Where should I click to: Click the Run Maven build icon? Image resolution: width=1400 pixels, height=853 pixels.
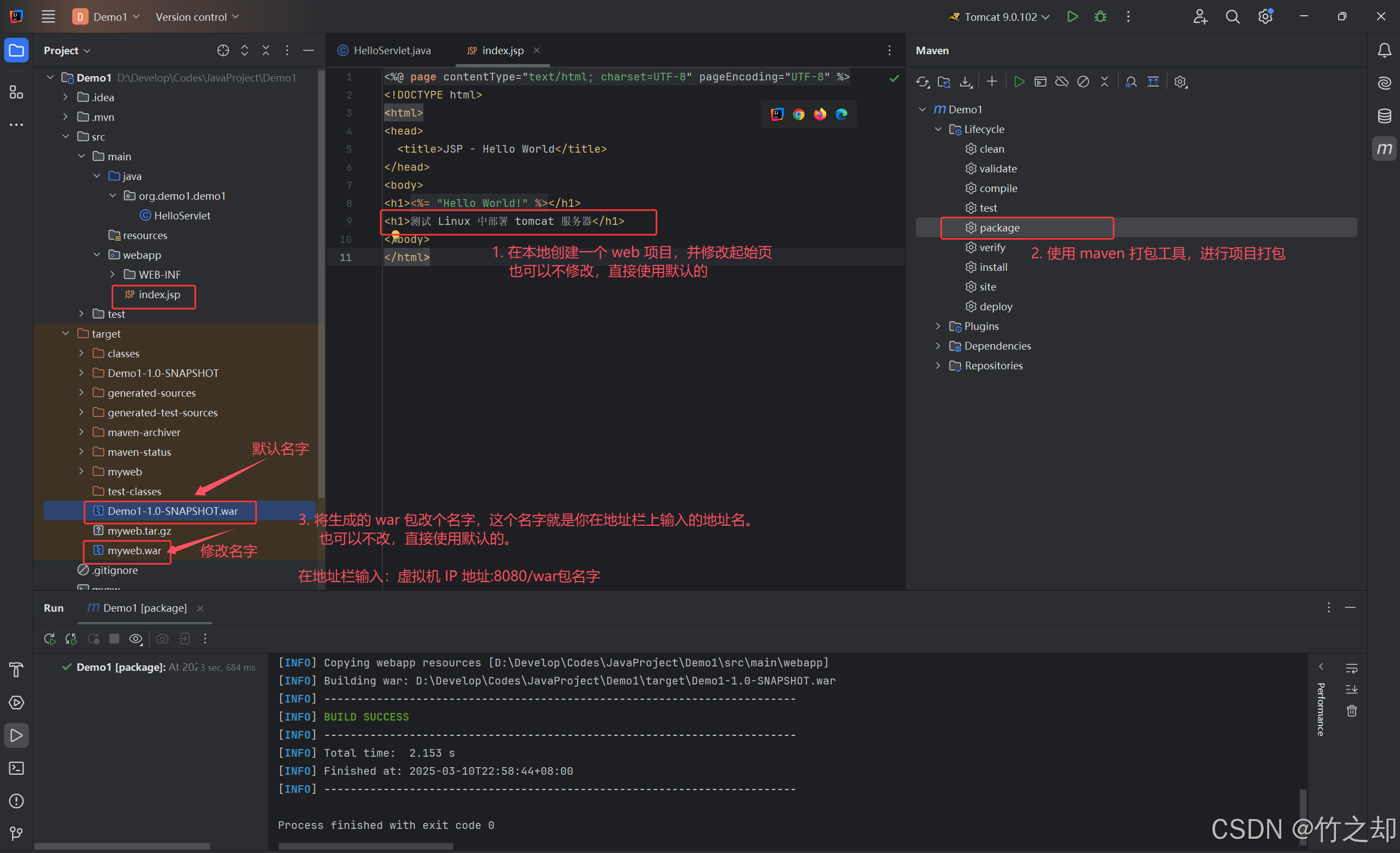point(1019,82)
